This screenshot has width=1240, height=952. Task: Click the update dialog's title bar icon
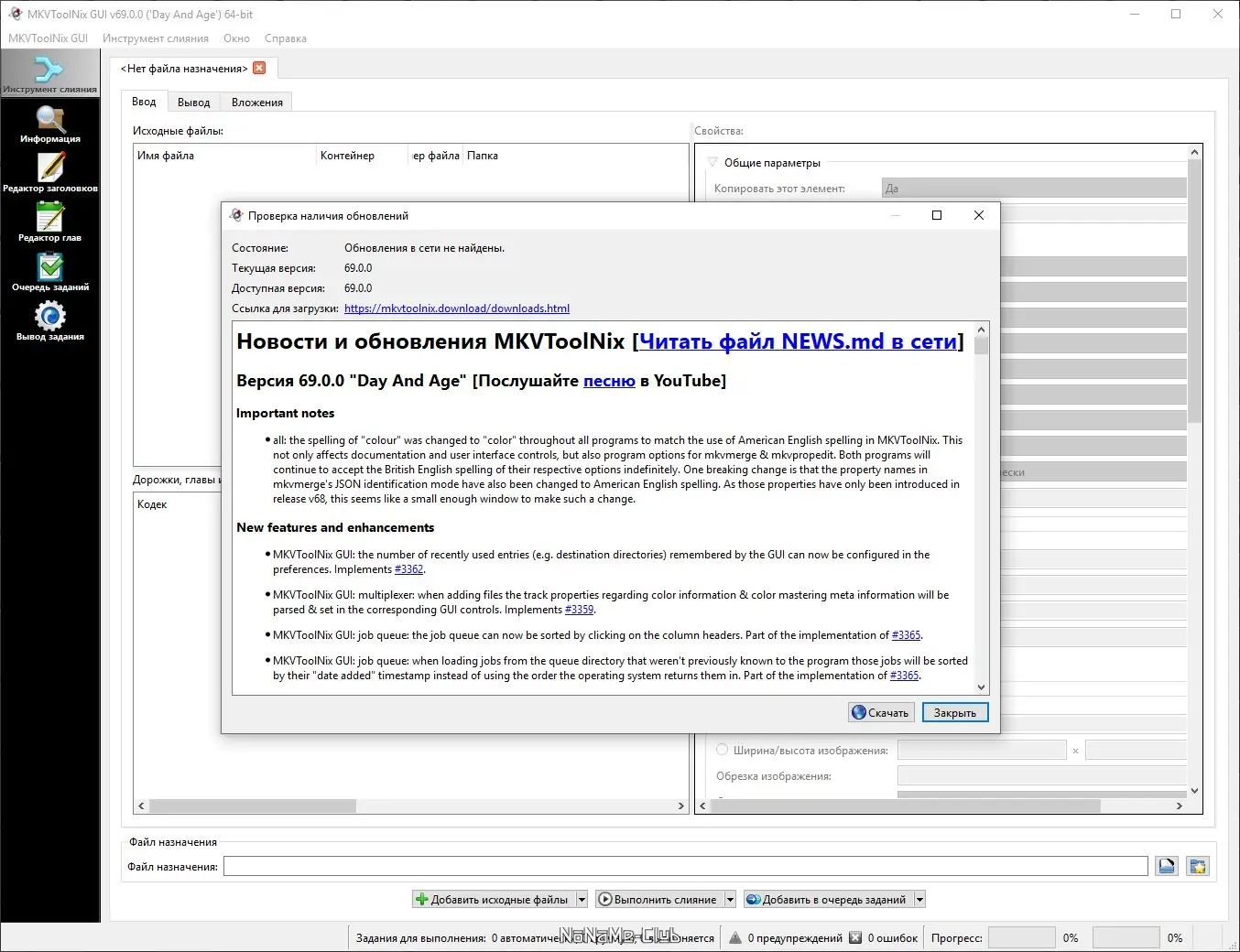pyautogui.click(x=236, y=215)
